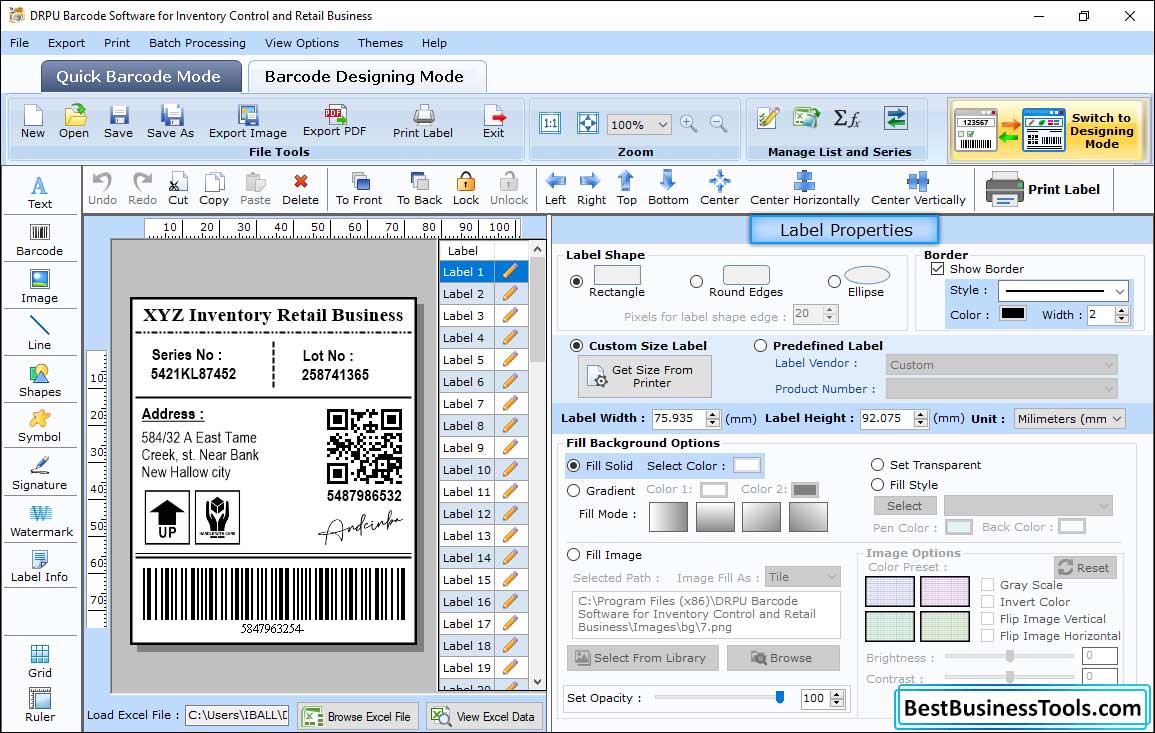Click Export Image in File Tools

click(248, 122)
